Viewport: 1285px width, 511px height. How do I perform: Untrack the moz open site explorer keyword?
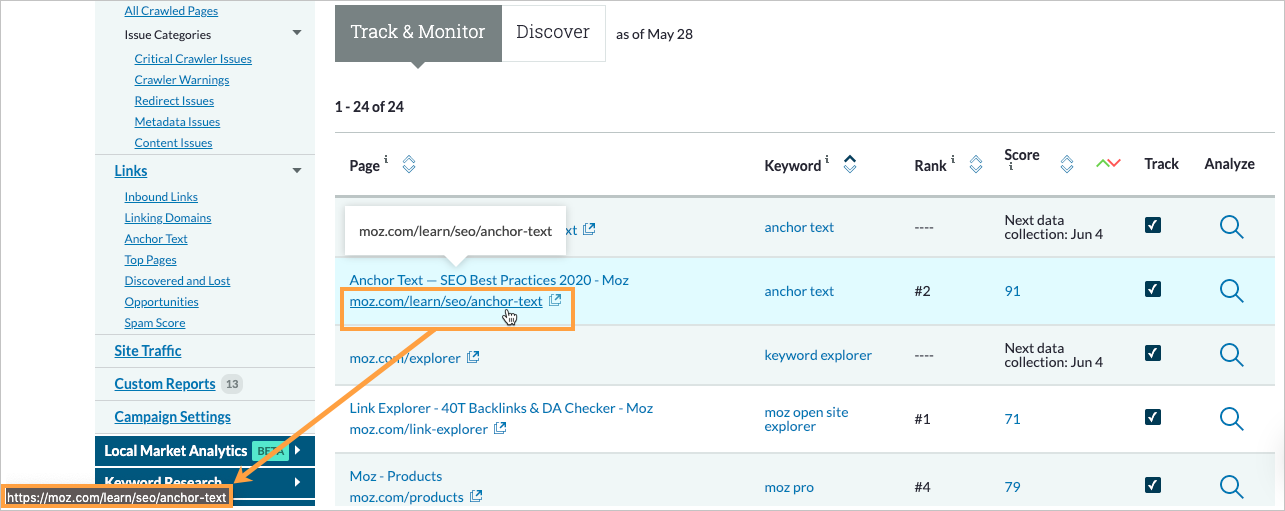(1153, 418)
